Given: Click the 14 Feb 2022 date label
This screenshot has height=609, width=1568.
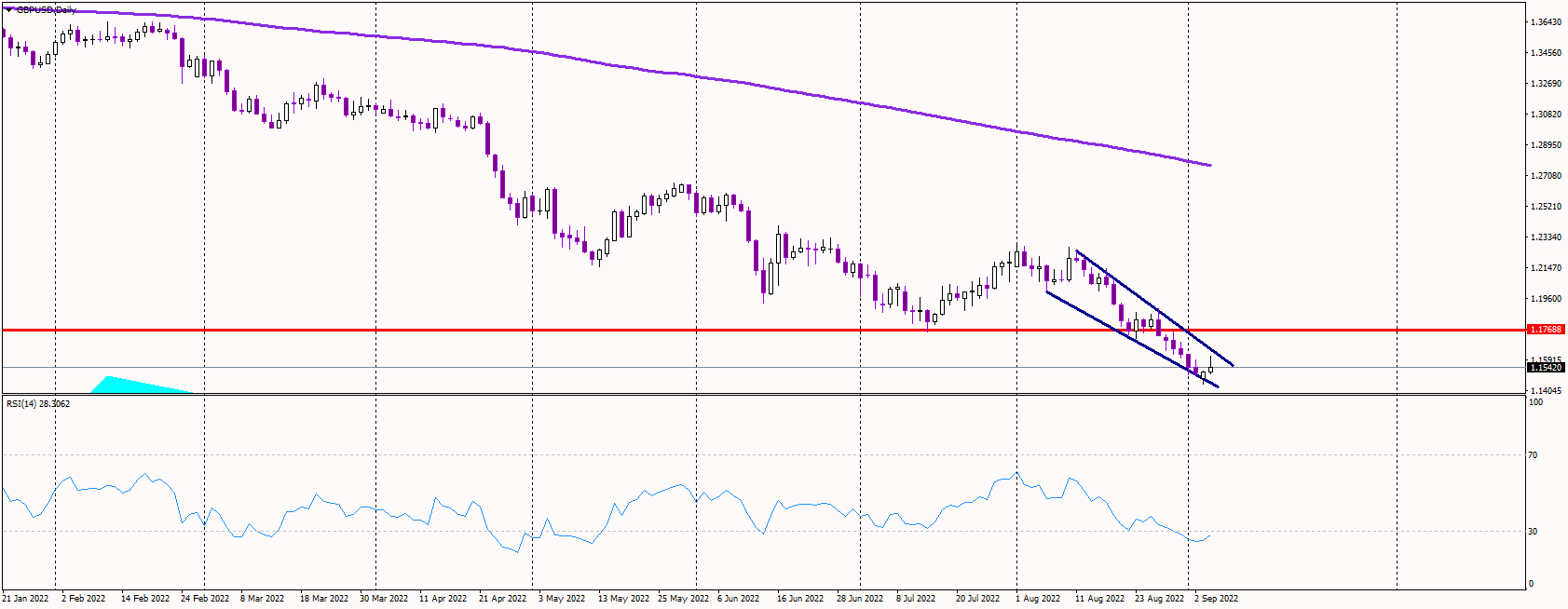Looking at the screenshot, I should click(x=145, y=599).
